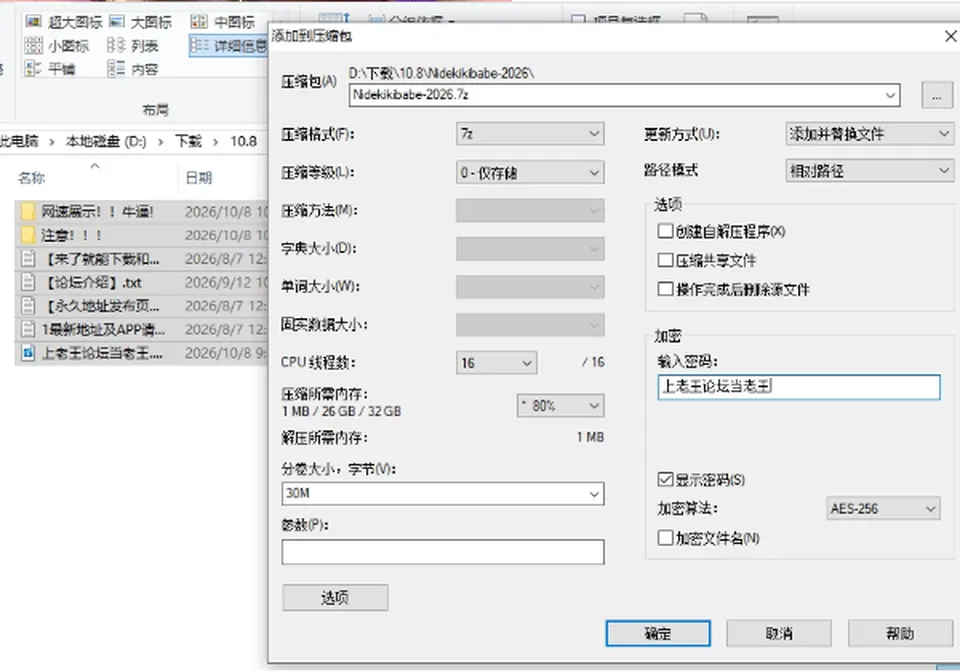Enable 加密文件名 checkbox
The height and width of the screenshot is (672, 960).
click(665, 538)
